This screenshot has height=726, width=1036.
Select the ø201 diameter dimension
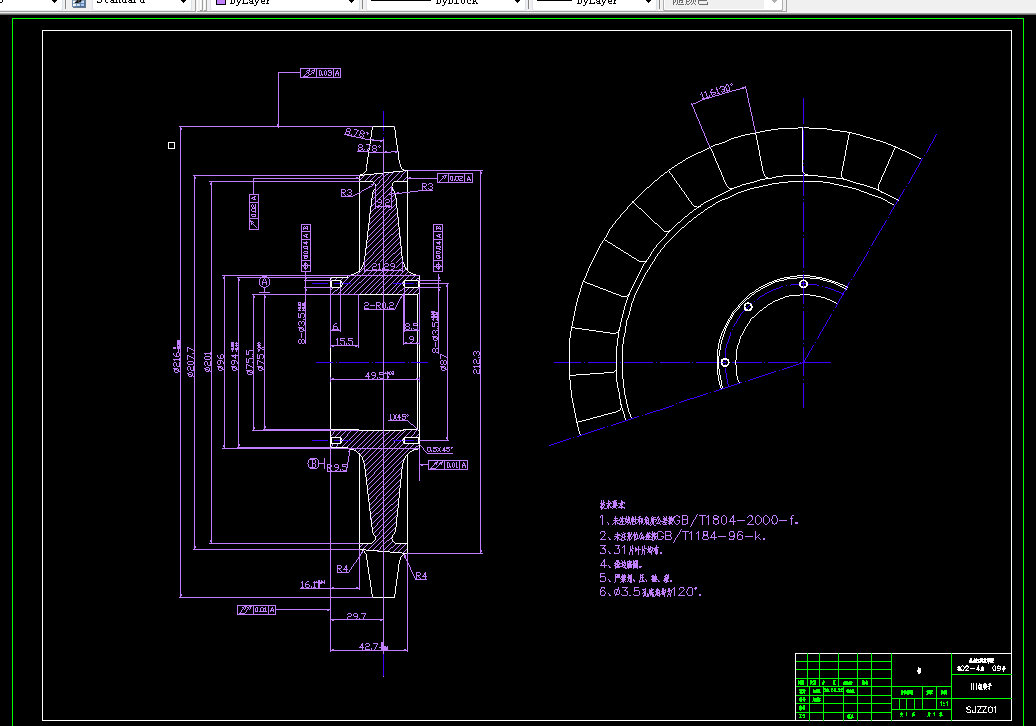click(207, 362)
